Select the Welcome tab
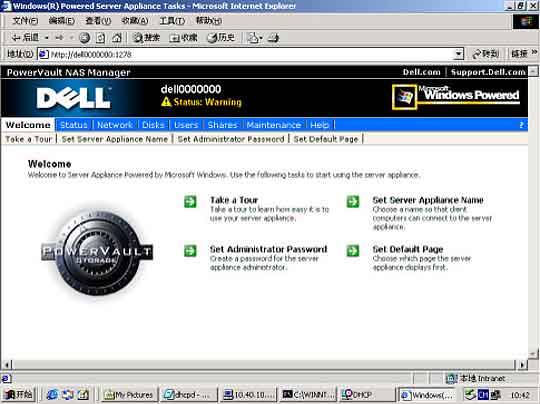The height and width of the screenshot is (404, 540). (28, 125)
